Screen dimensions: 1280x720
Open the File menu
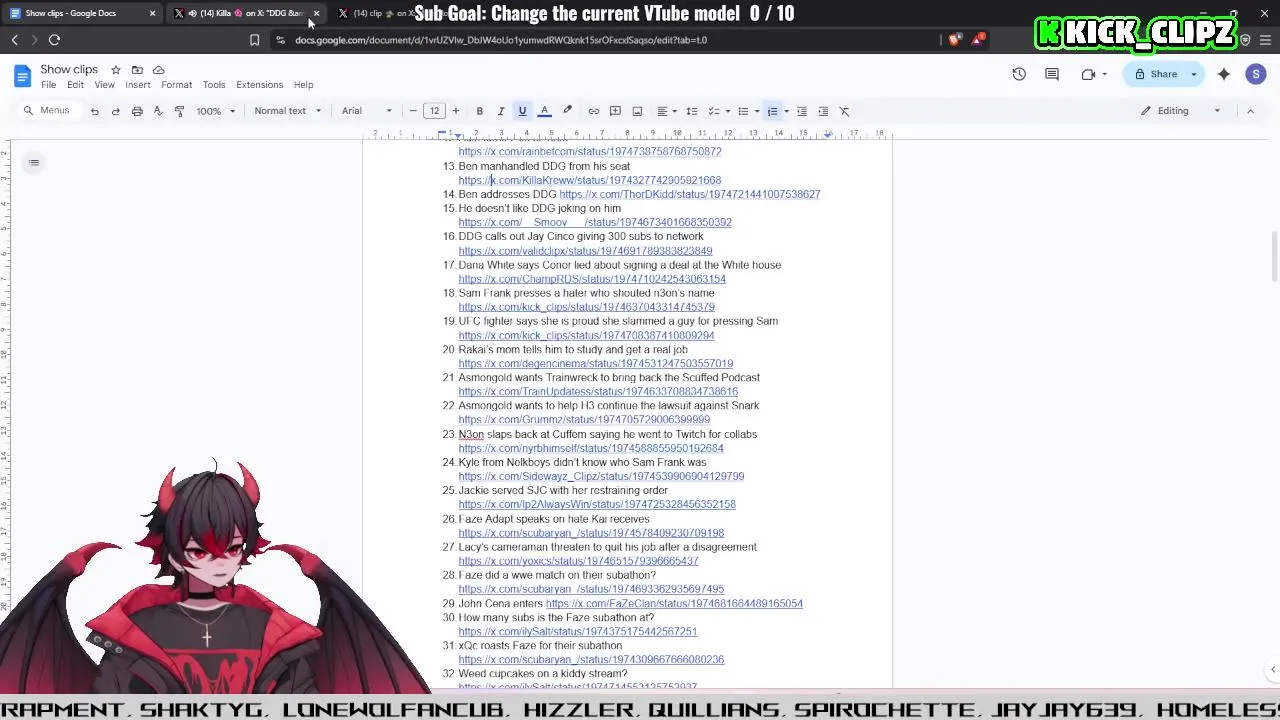point(48,85)
